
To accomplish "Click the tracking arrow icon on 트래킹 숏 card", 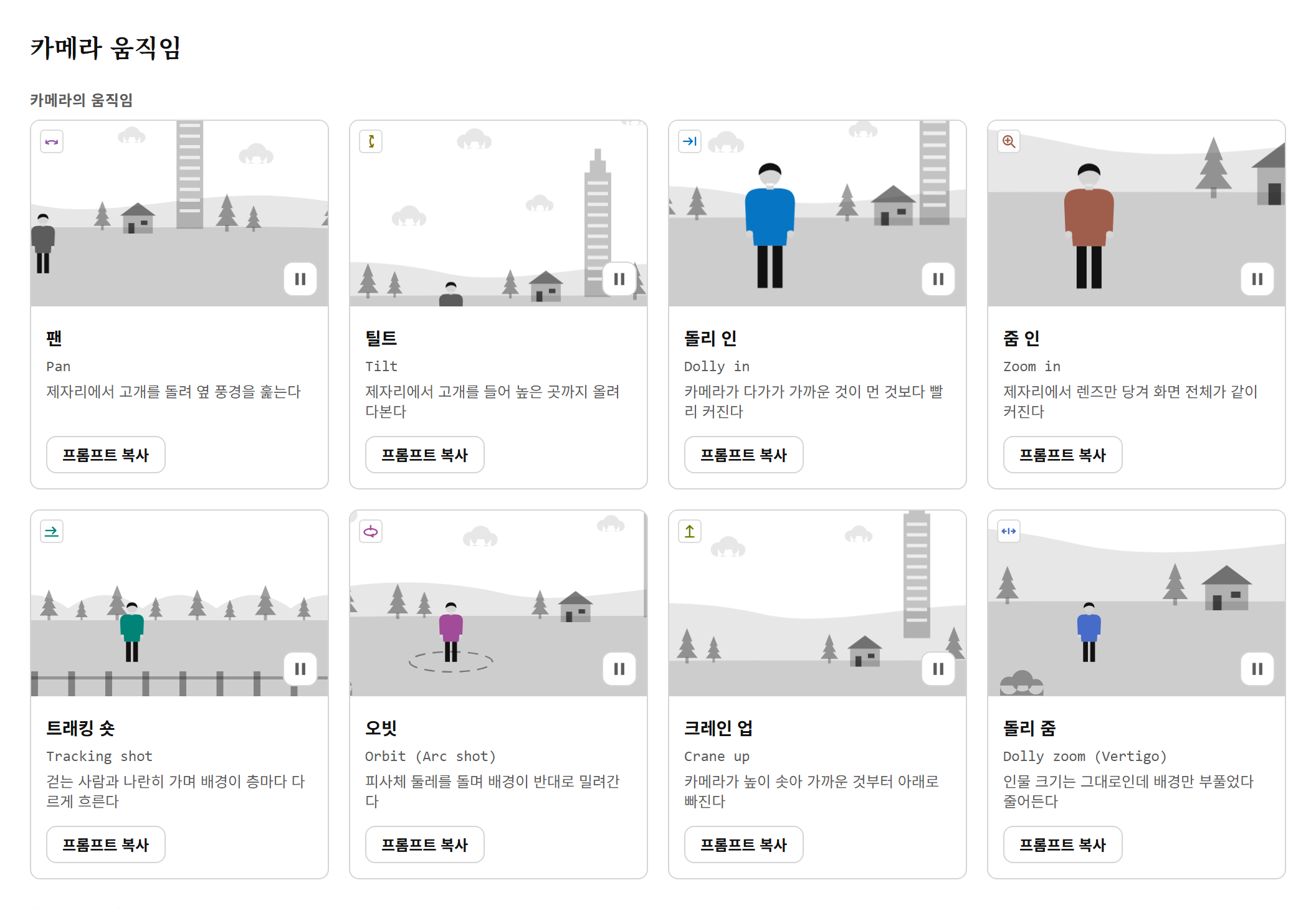I will pyautogui.click(x=52, y=531).
